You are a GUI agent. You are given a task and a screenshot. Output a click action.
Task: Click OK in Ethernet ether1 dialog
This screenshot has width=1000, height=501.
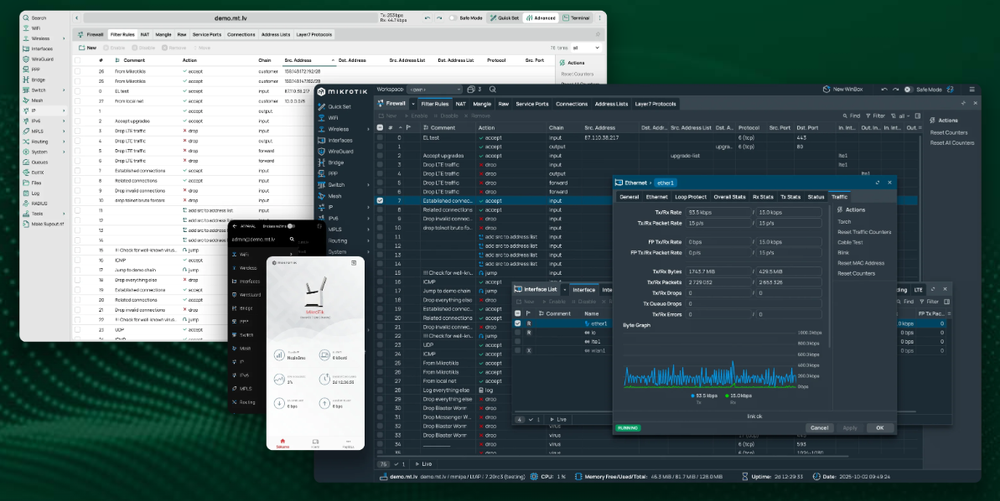pyautogui.click(x=879, y=428)
